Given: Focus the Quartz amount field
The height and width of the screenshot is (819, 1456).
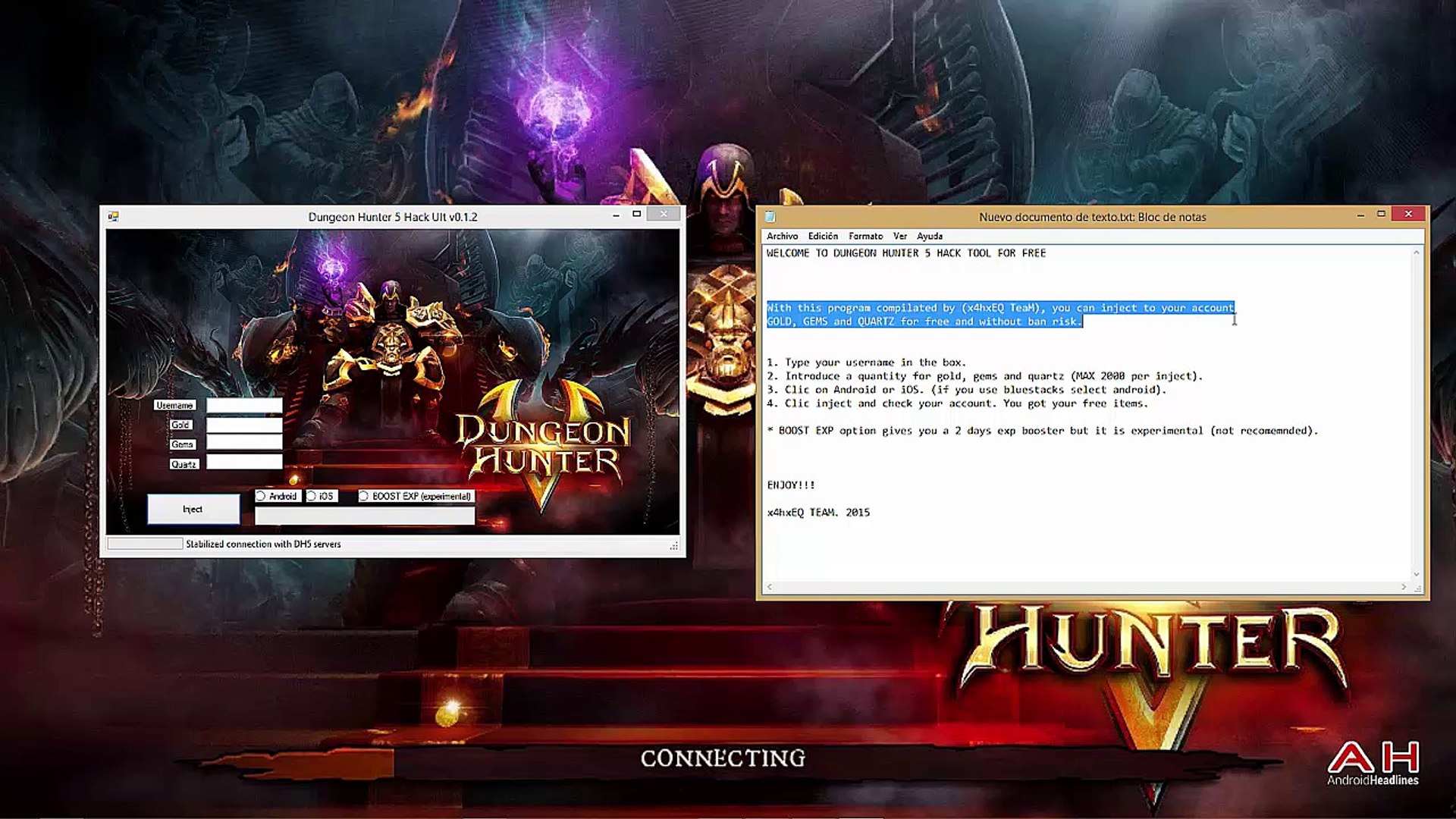Looking at the screenshot, I should point(244,462).
